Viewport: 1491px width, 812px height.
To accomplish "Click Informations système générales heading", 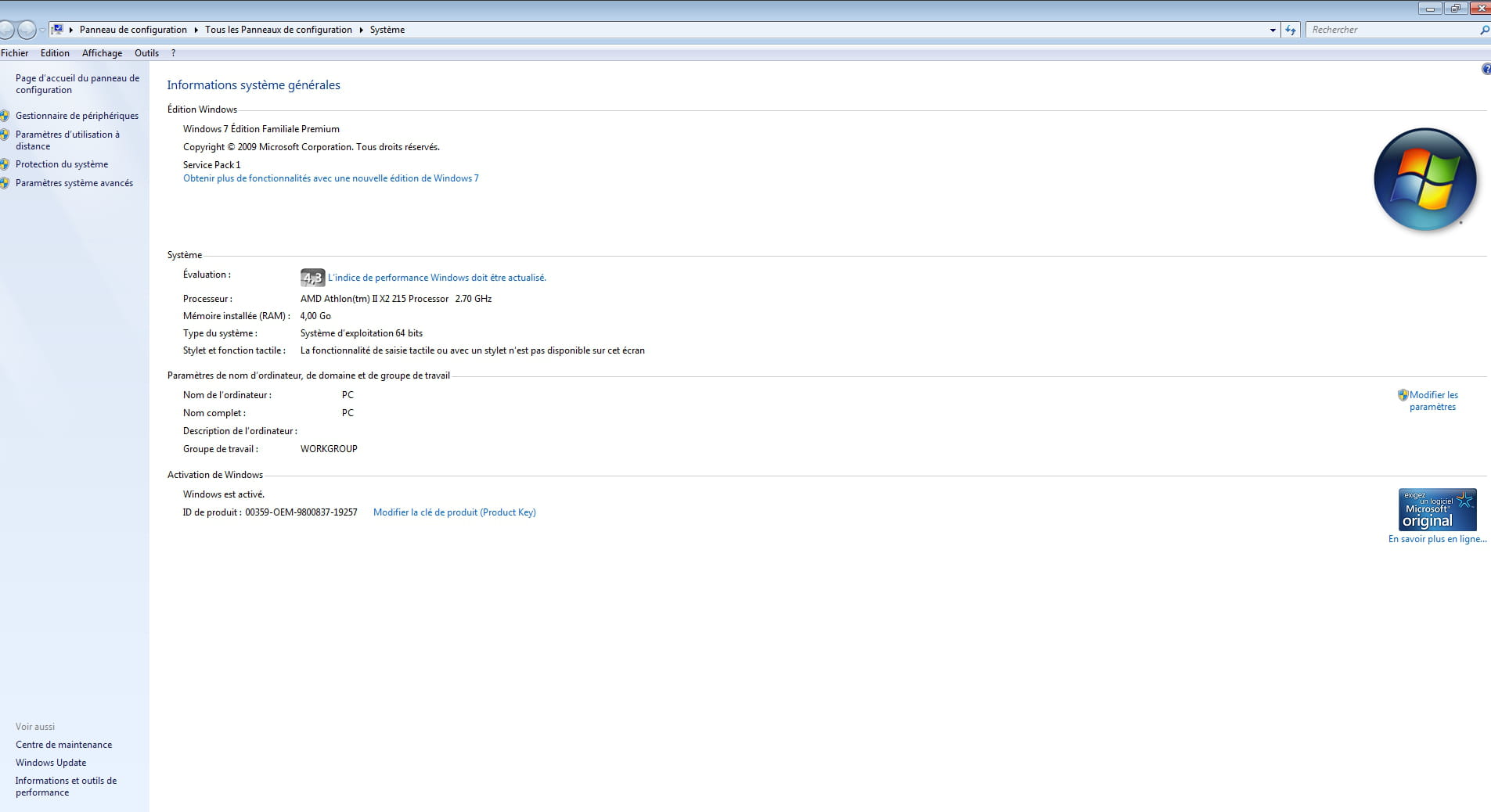I will tap(254, 85).
